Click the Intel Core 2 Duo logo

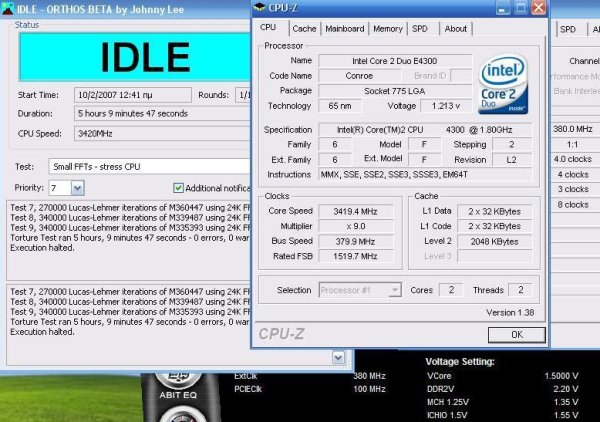point(503,84)
